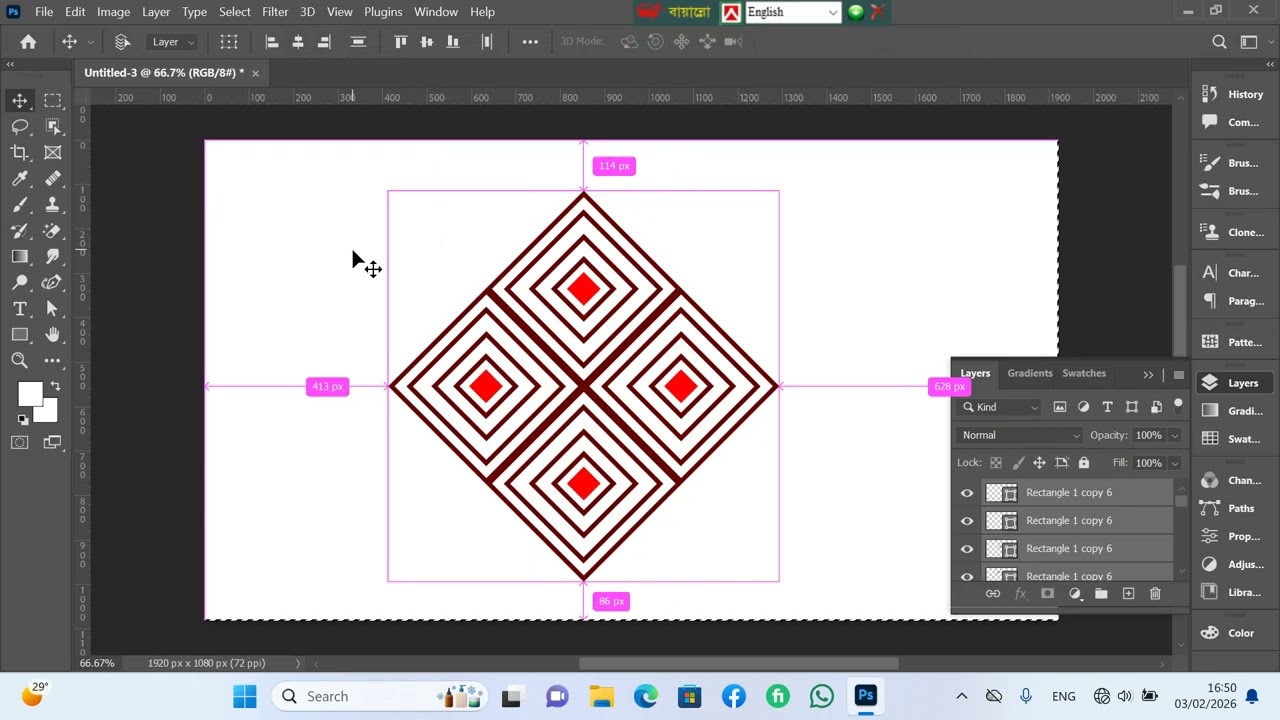
Task: Select the Hand tool
Action: click(53, 334)
